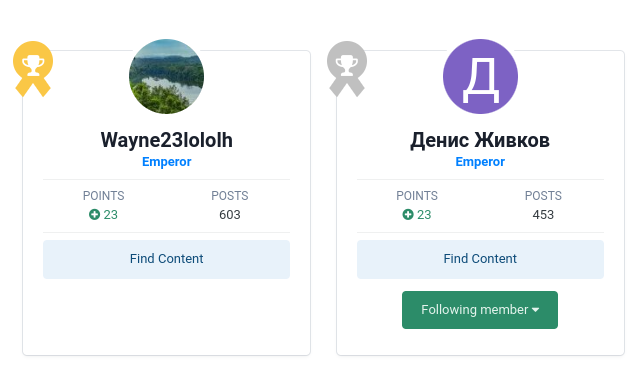Click POINTS label on Wayne23lololh's card
Viewport: 633px width, 384px height.
[x=103, y=195]
